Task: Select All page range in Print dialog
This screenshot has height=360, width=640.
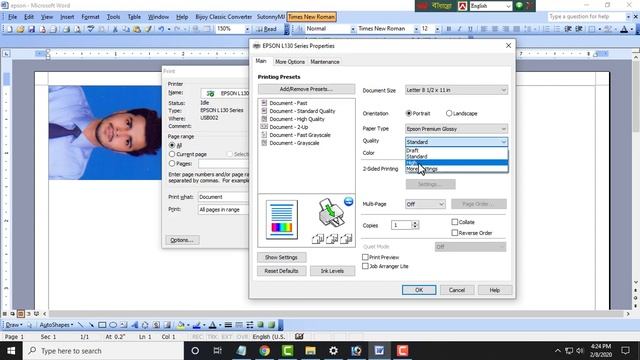Action: tap(172, 145)
